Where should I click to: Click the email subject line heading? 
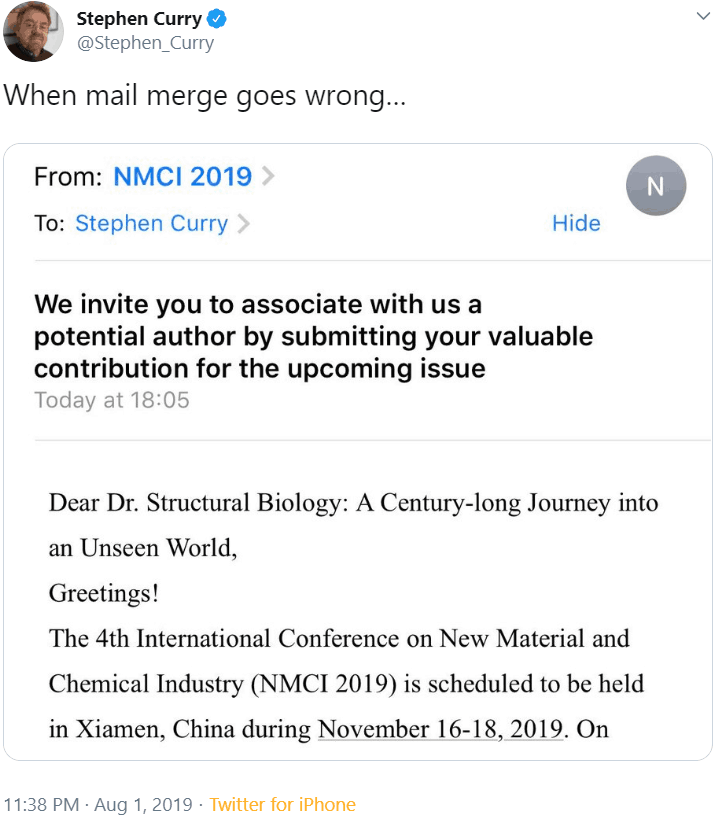tap(313, 336)
